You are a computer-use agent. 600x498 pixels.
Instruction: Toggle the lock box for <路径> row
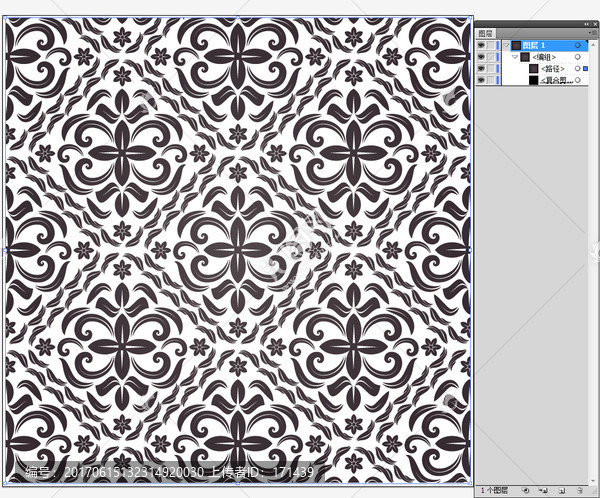coord(491,69)
